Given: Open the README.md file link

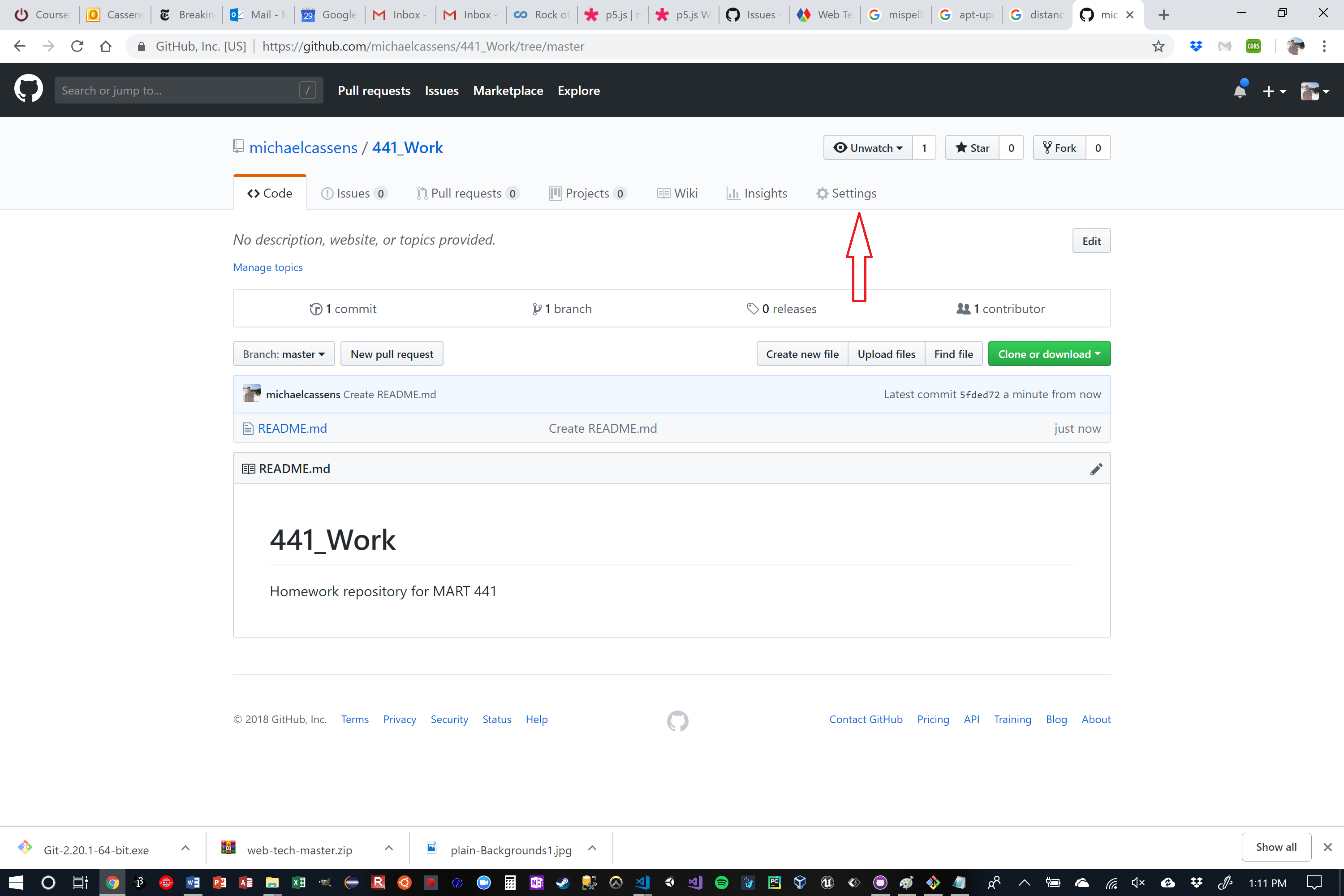Looking at the screenshot, I should 293,428.
